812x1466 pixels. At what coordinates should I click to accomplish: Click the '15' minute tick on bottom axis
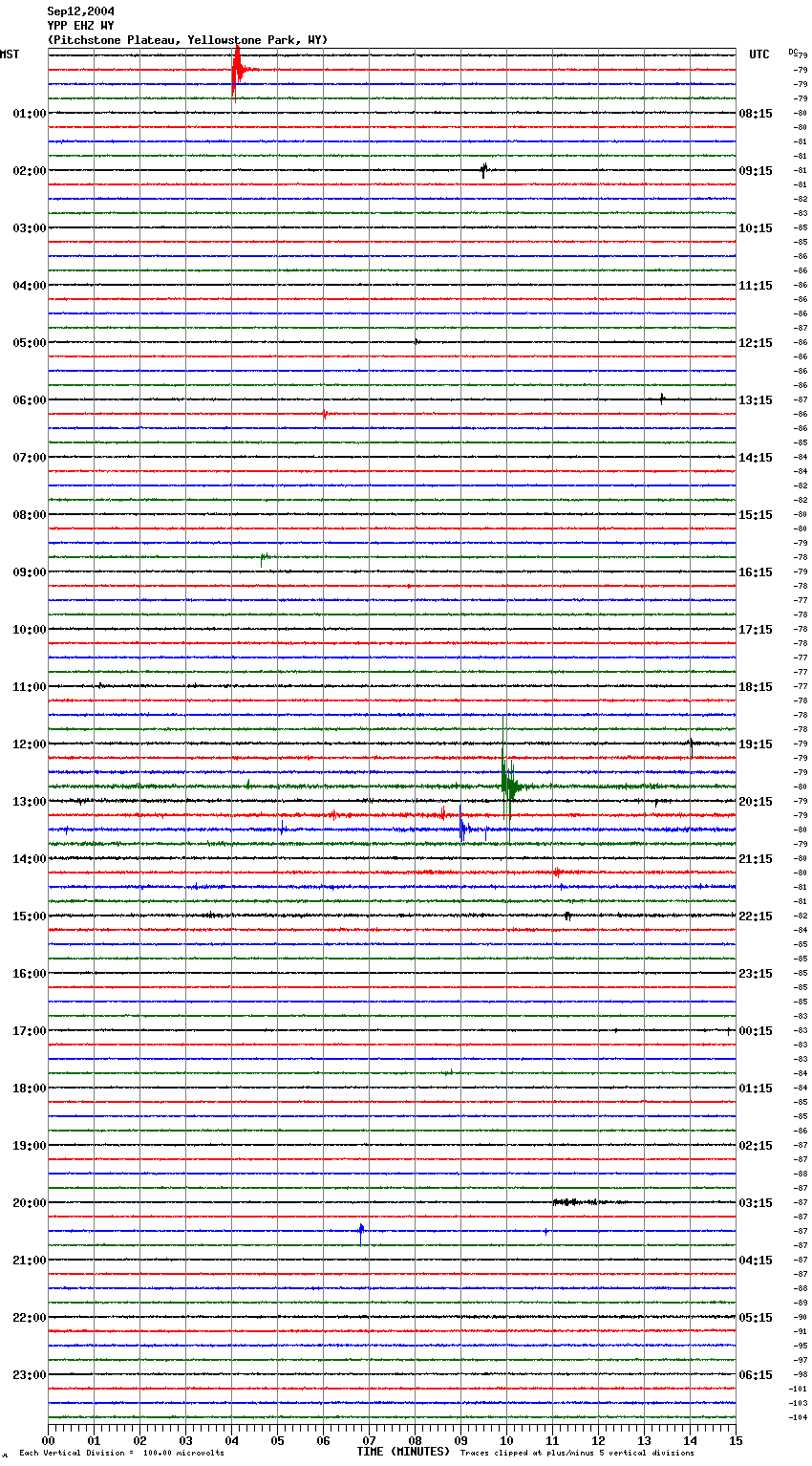tap(736, 1440)
